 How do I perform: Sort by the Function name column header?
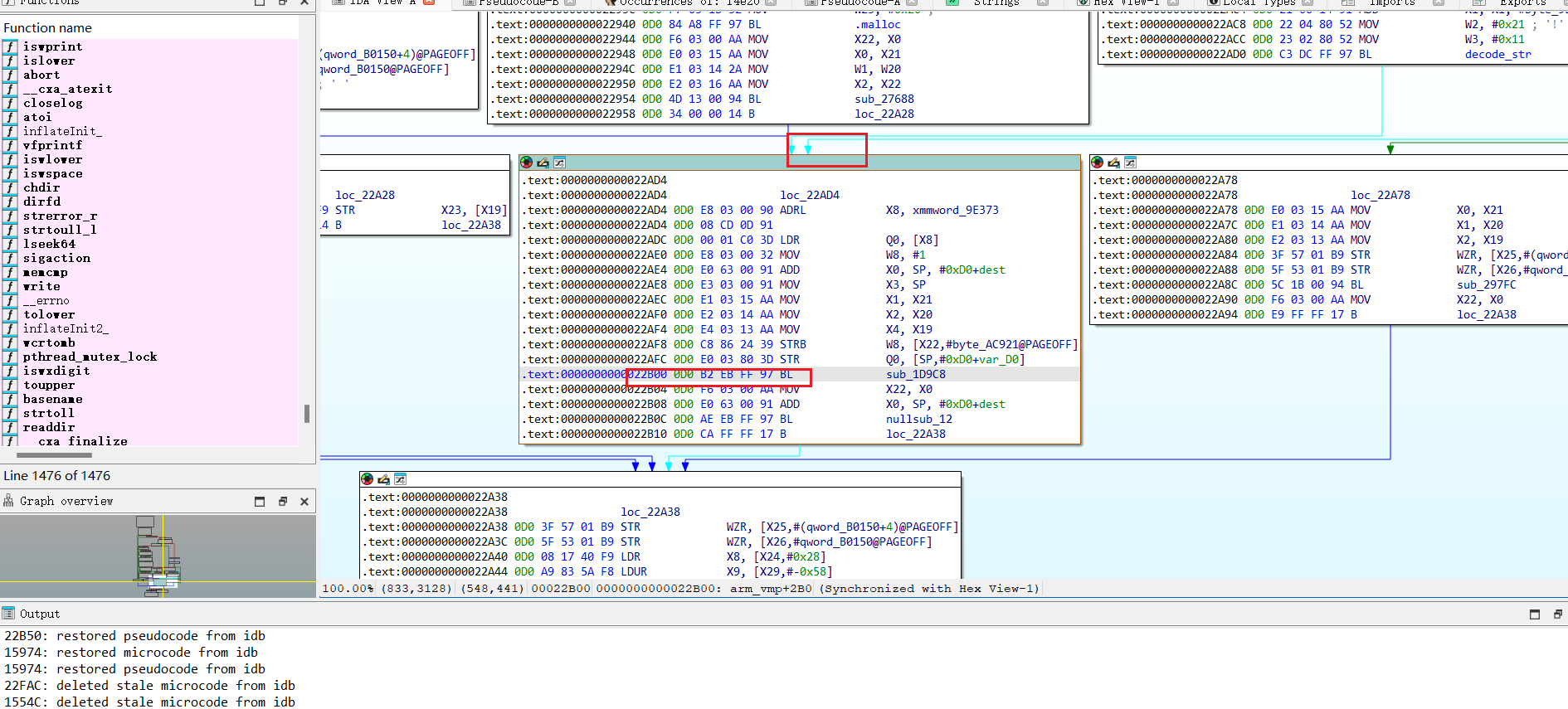point(47,28)
